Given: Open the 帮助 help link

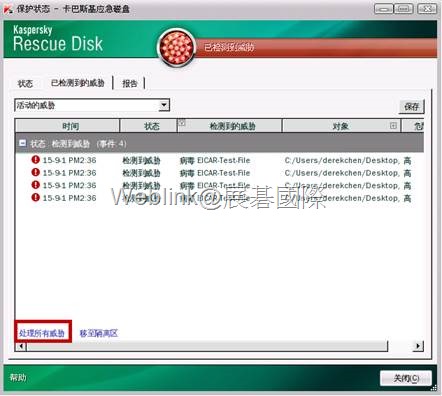Looking at the screenshot, I should click(17, 377).
